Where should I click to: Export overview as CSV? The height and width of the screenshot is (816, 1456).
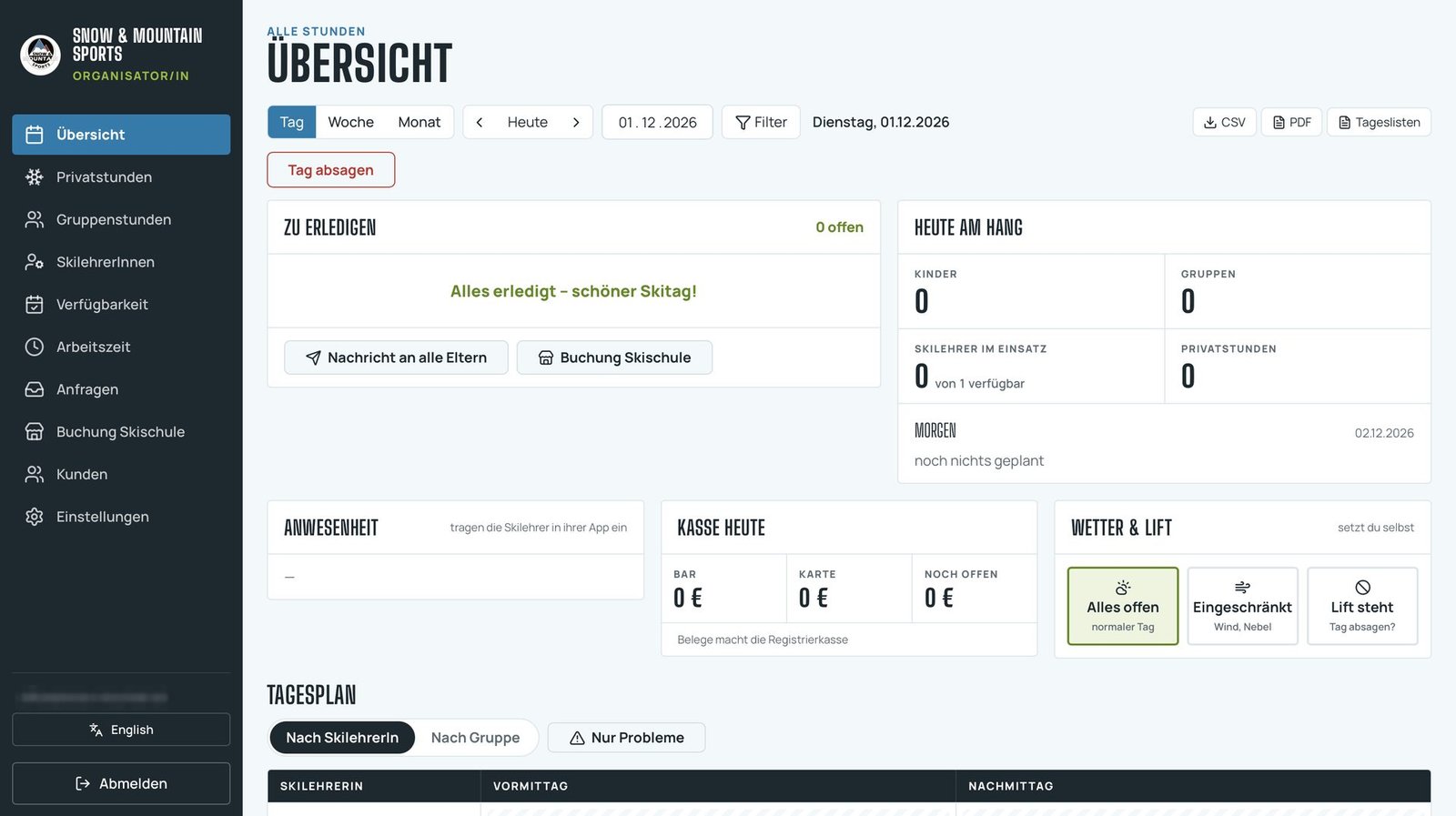(1225, 122)
